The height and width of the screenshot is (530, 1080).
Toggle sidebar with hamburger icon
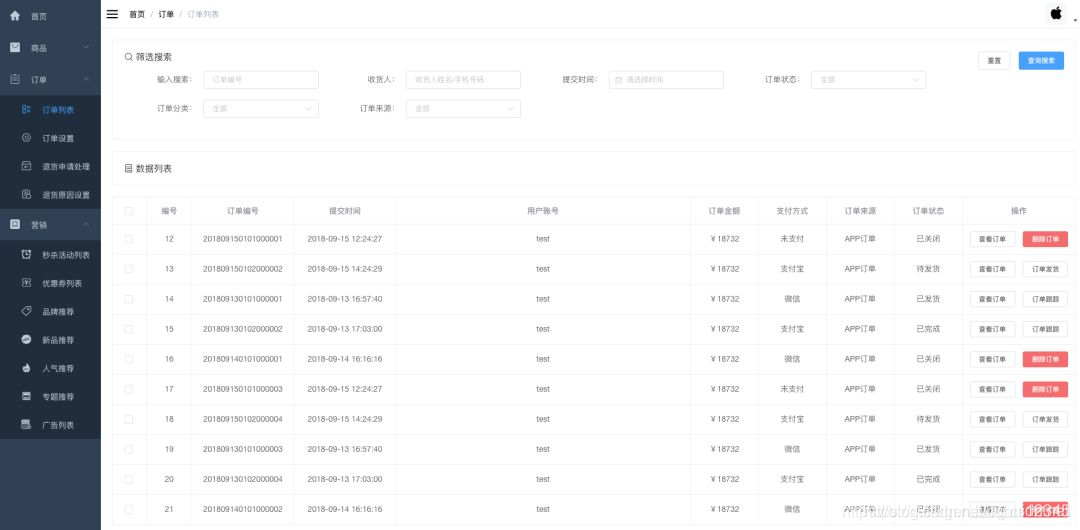[x=112, y=14]
